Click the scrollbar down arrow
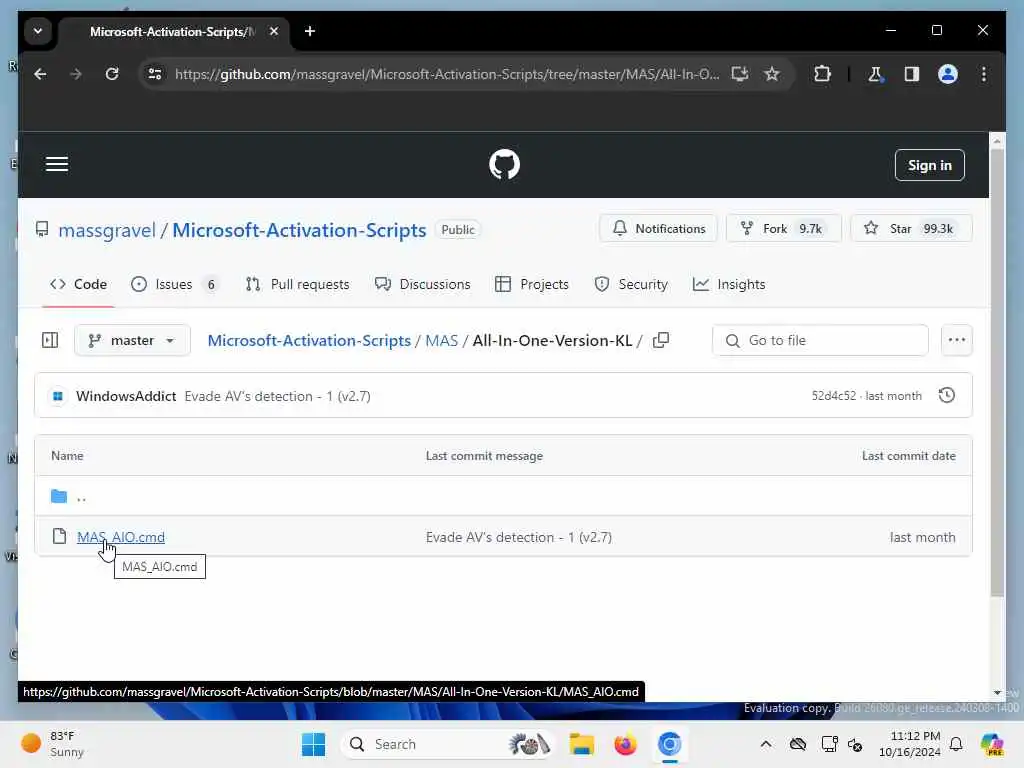The height and width of the screenshot is (768, 1024). click(997, 692)
